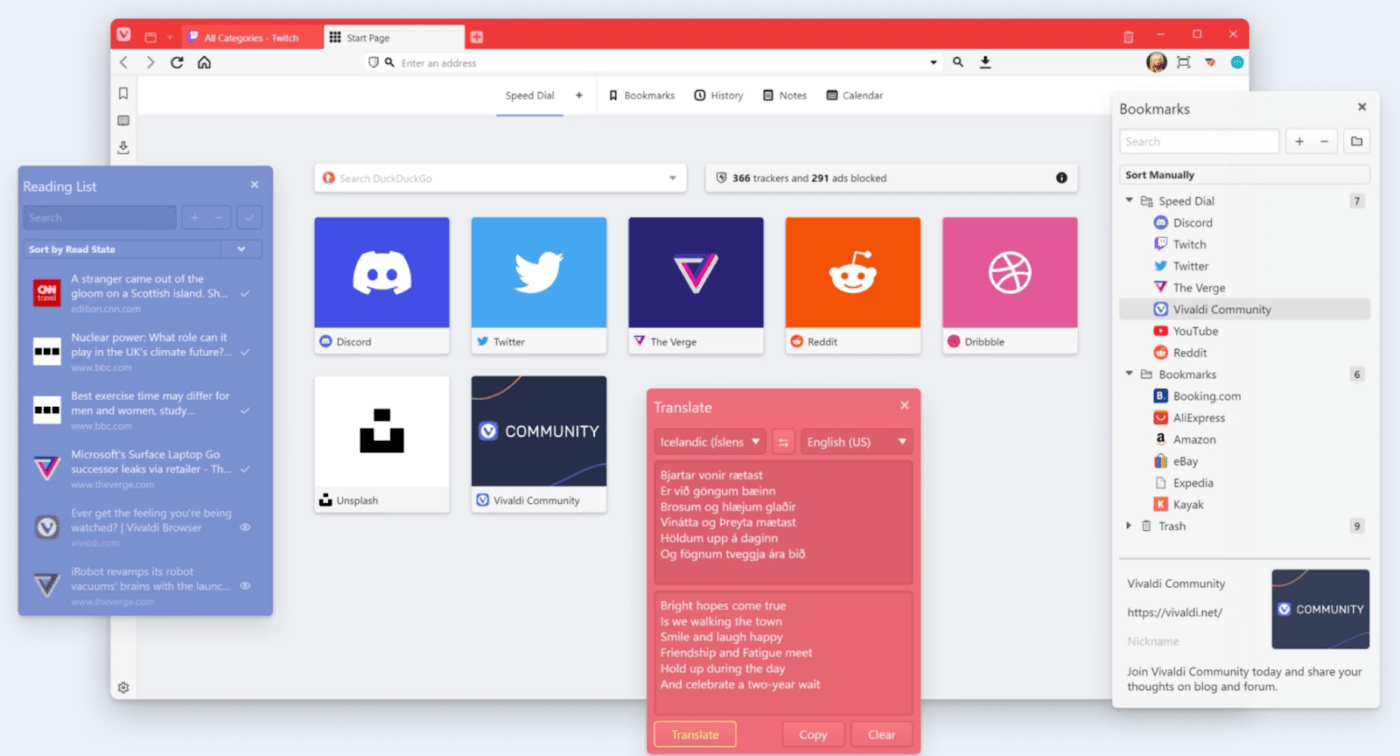The width and height of the screenshot is (1400, 756).
Task: Toggle read state of the CNN Scottish island article
Action: [245, 294]
